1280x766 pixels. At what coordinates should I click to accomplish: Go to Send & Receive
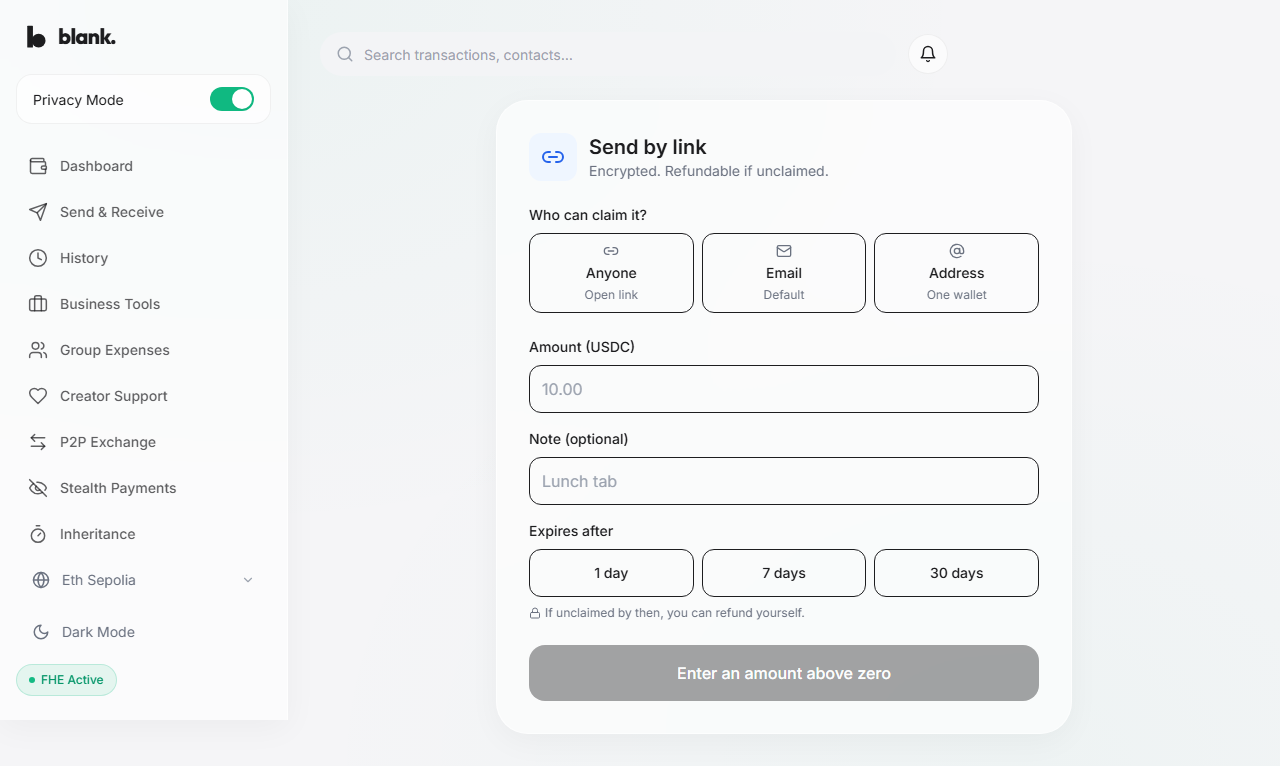click(143, 212)
